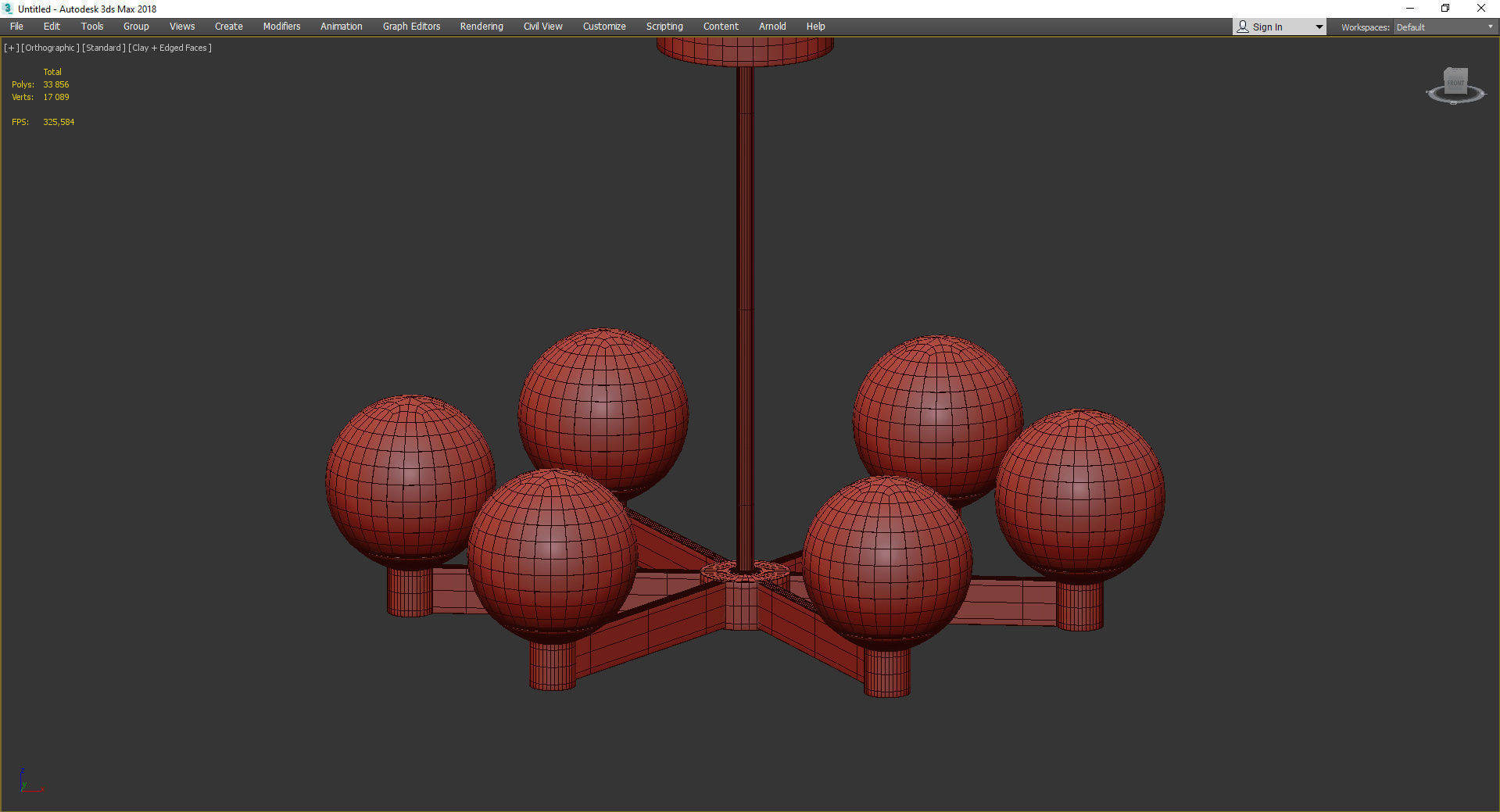Click the 'Total' statistics header
This screenshot has width=1500, height=812.
[x=52, y=72]
